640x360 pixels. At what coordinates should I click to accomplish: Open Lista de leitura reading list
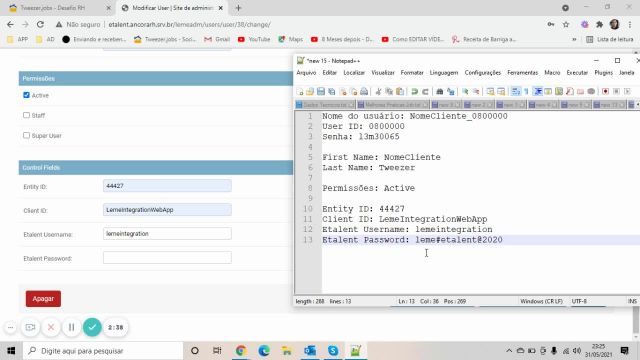(610, 40)
